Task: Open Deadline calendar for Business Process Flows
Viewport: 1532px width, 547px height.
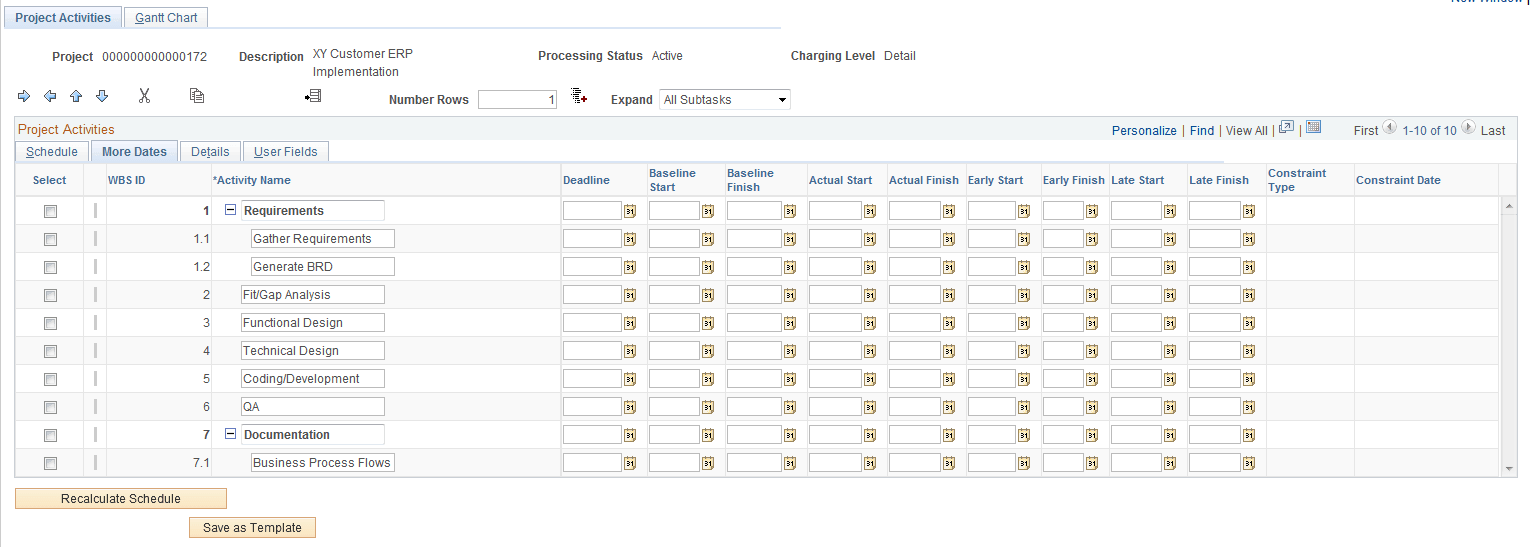Action: pyautogui.click(x=631, y=463)
